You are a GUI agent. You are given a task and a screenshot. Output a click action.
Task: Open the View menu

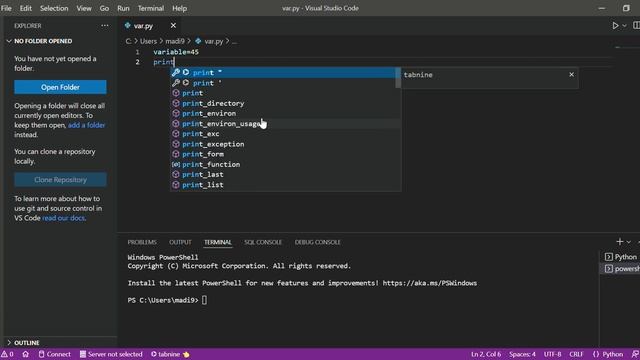84,8
